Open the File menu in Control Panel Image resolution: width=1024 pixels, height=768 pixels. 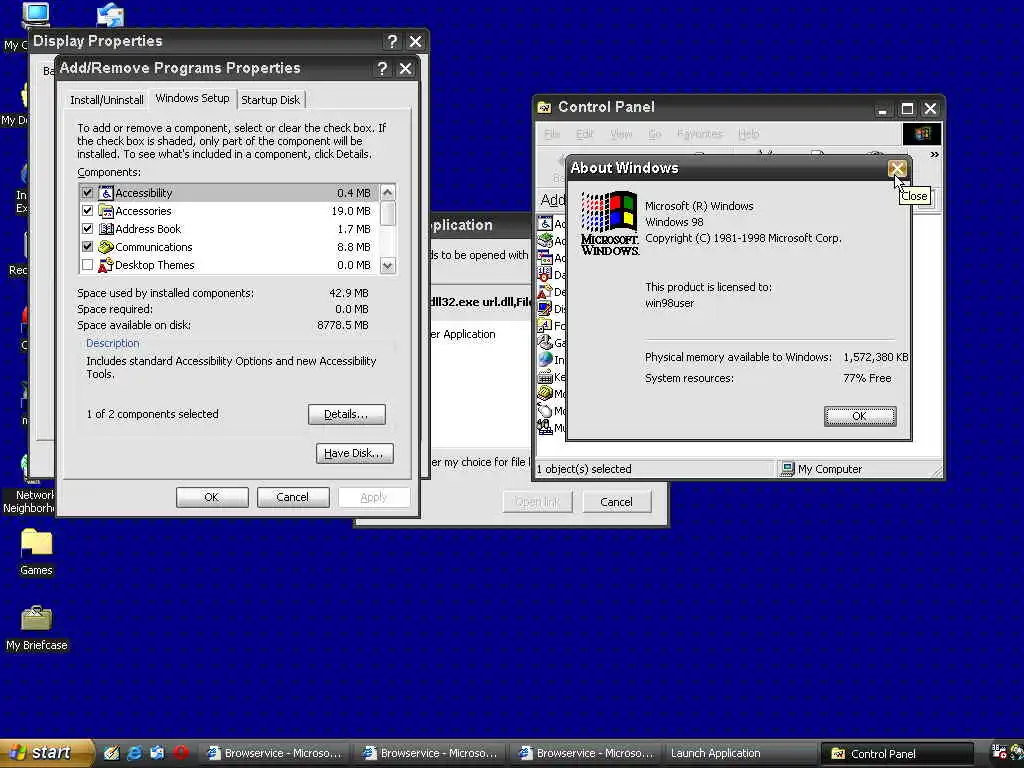[x=552, y=134]
